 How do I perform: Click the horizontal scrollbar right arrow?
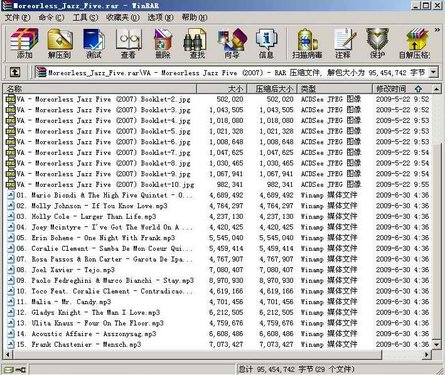(427, 355)
